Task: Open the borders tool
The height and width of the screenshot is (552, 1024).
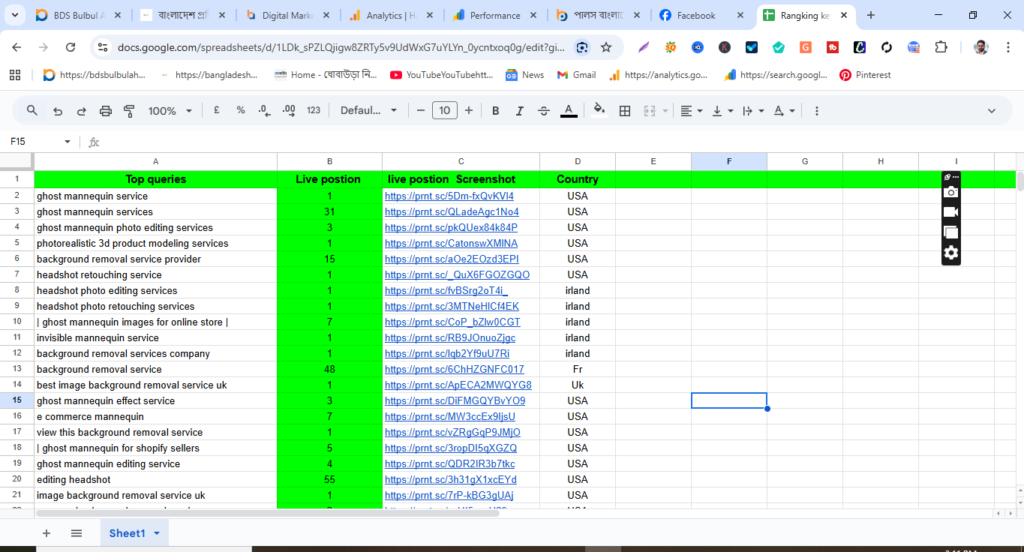Action: coord(624,111)
